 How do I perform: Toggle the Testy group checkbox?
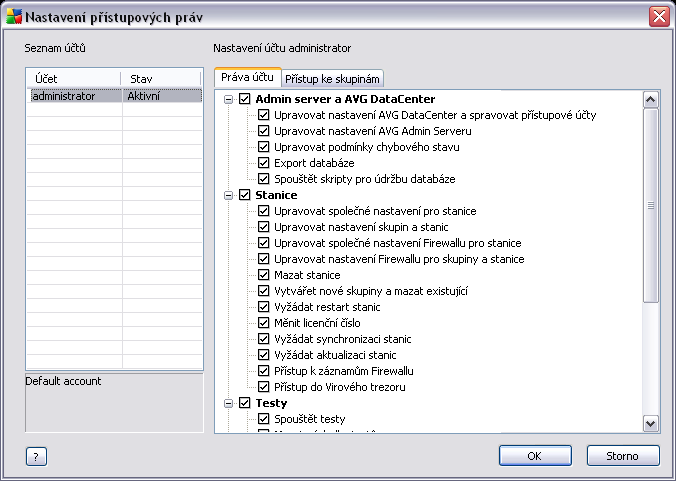tap(244, 403)
